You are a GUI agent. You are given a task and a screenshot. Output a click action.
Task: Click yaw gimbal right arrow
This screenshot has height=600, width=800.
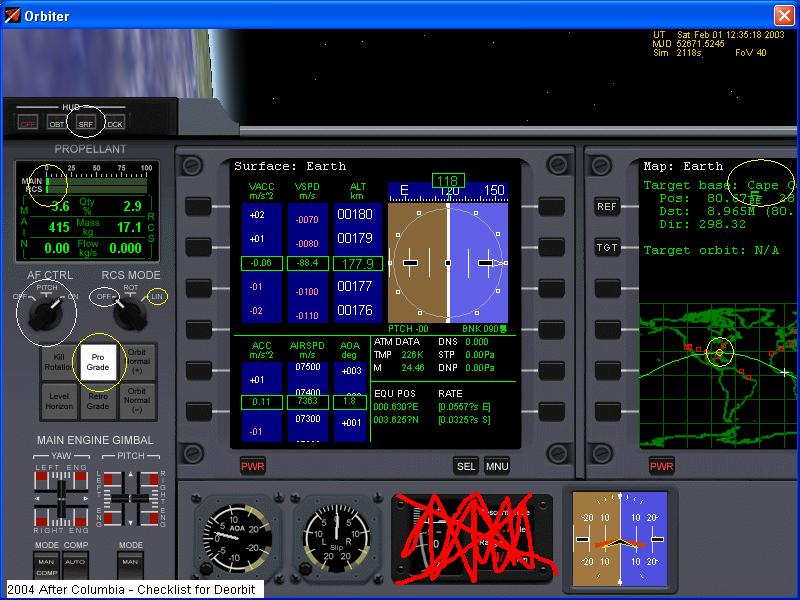click(x=85, y=498)
